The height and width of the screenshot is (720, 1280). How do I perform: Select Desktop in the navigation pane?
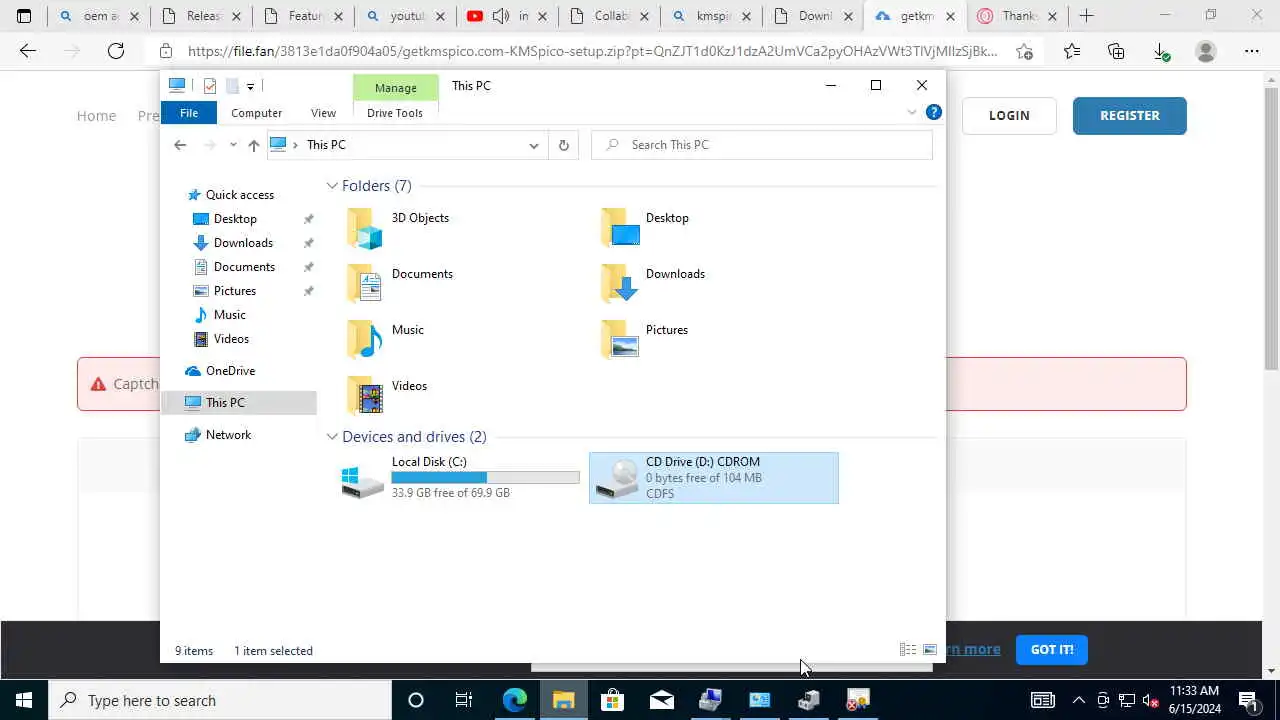[x=235, y=219]
